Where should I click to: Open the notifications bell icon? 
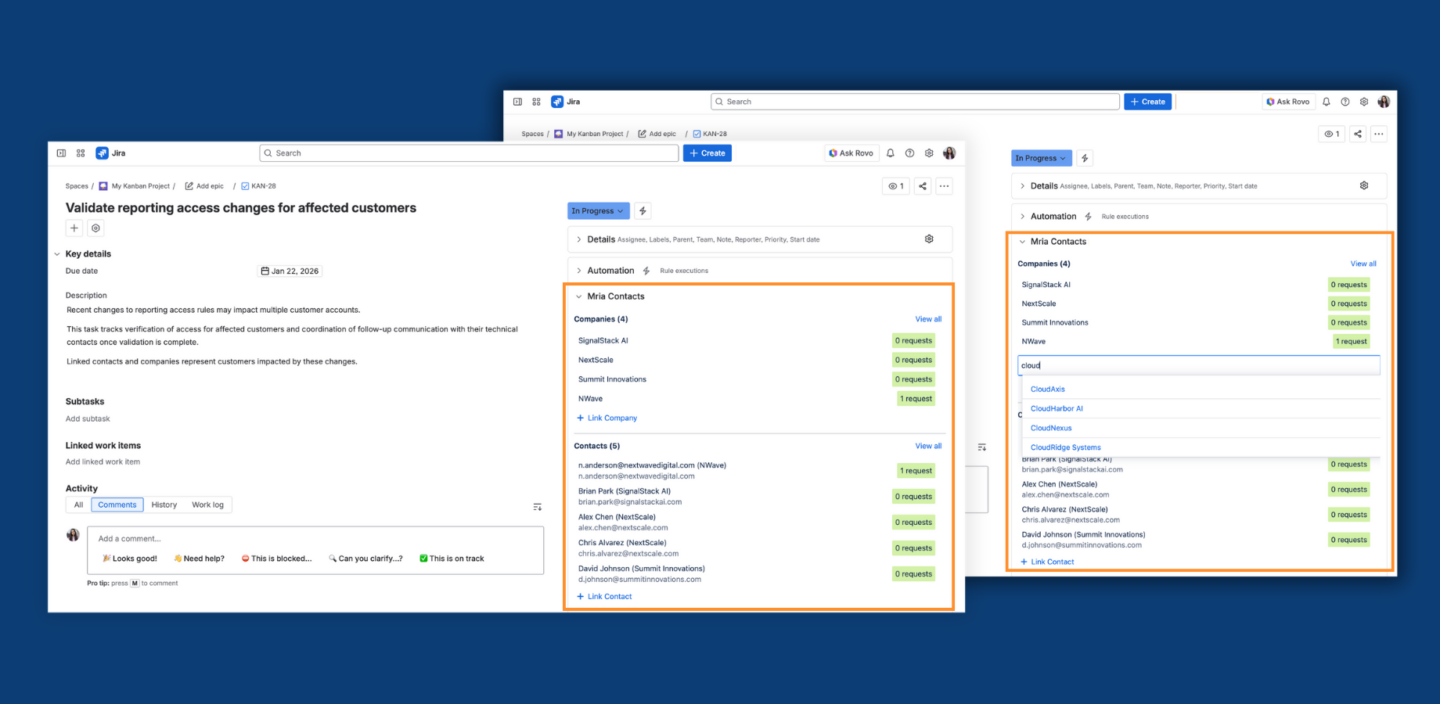coord(889,152)
